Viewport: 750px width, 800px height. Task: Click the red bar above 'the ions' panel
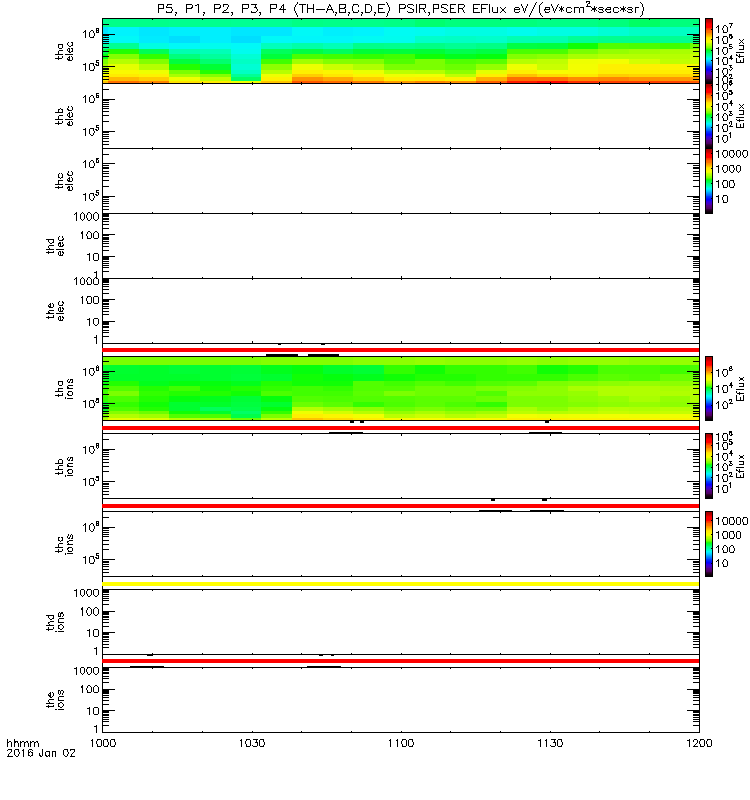(x=401, y=661)
